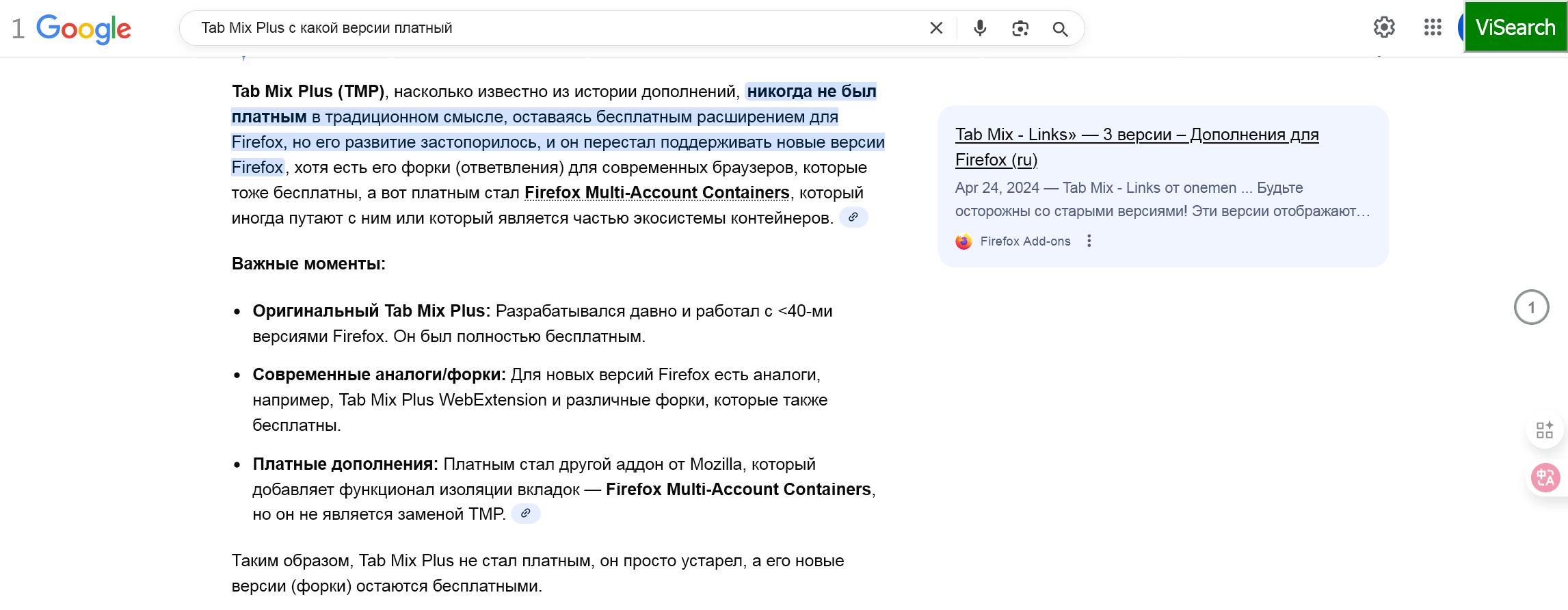Click the circled number 1 badge

pos(1531,307)
